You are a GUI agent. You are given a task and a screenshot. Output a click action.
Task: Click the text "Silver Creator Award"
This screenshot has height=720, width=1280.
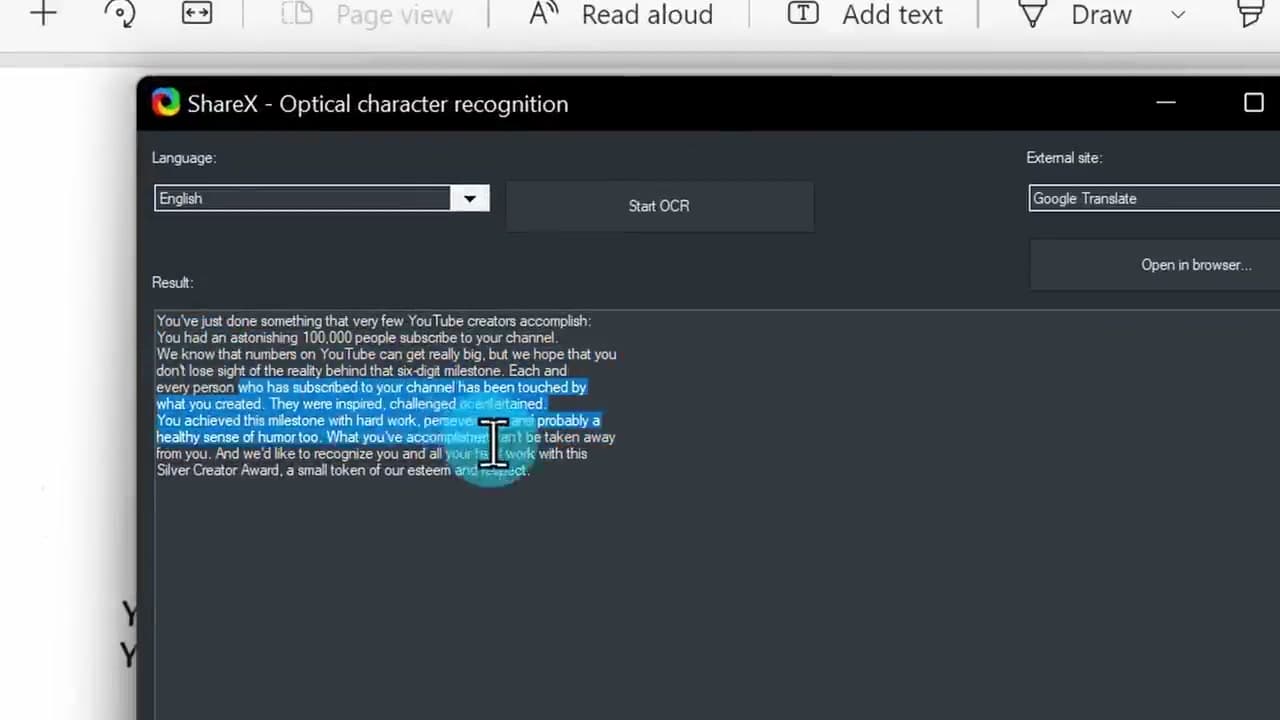218,470
